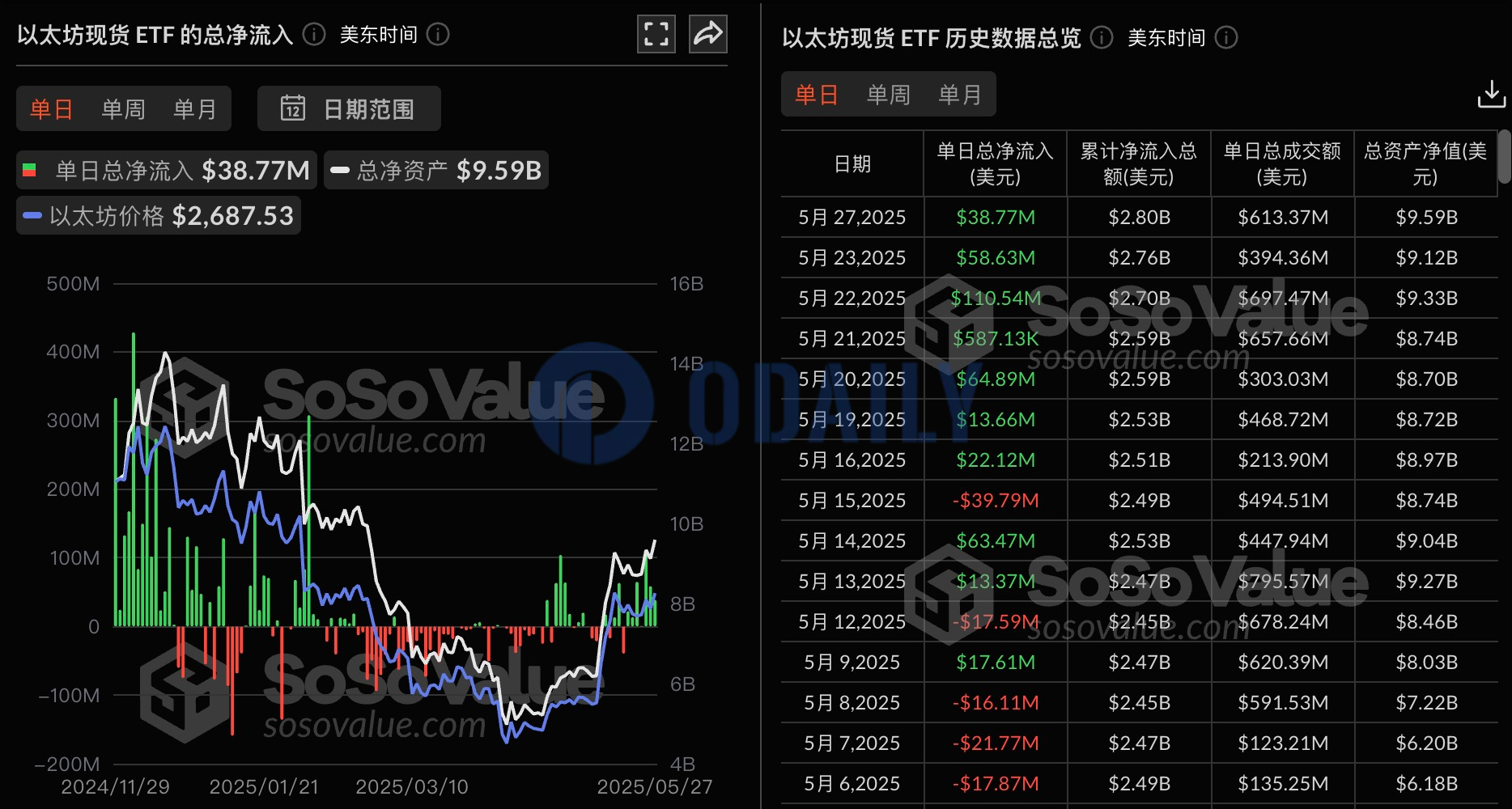This screenshot has height=809, width=1512.
Task: Open the 日期范围 date range picker
Action: [349, 108]
